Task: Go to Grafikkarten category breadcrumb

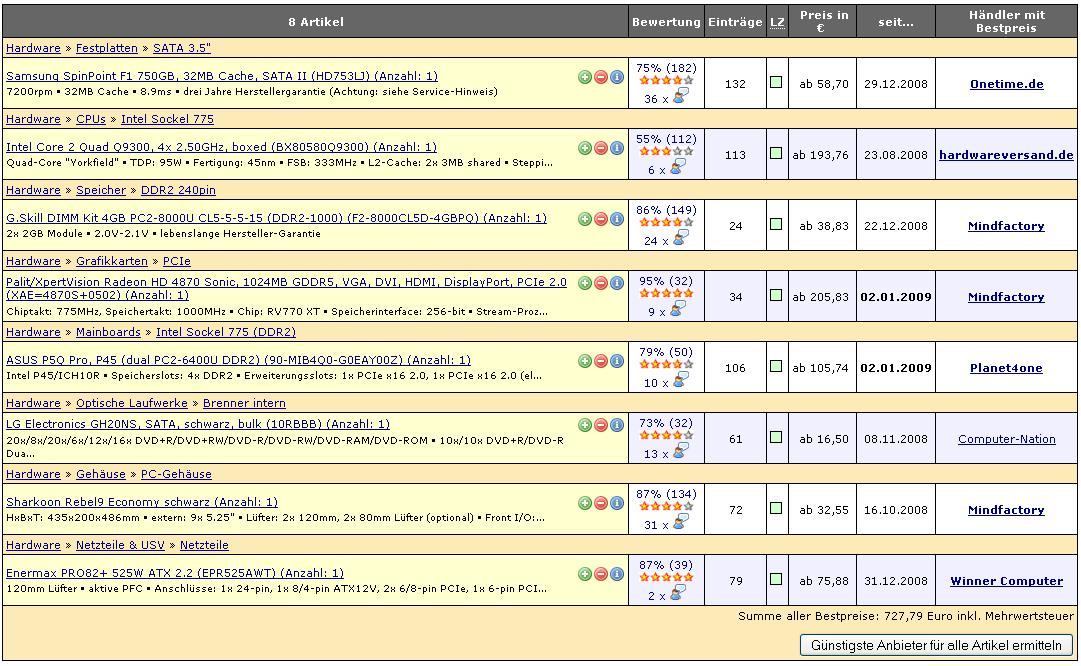Action: click(112, 261)
